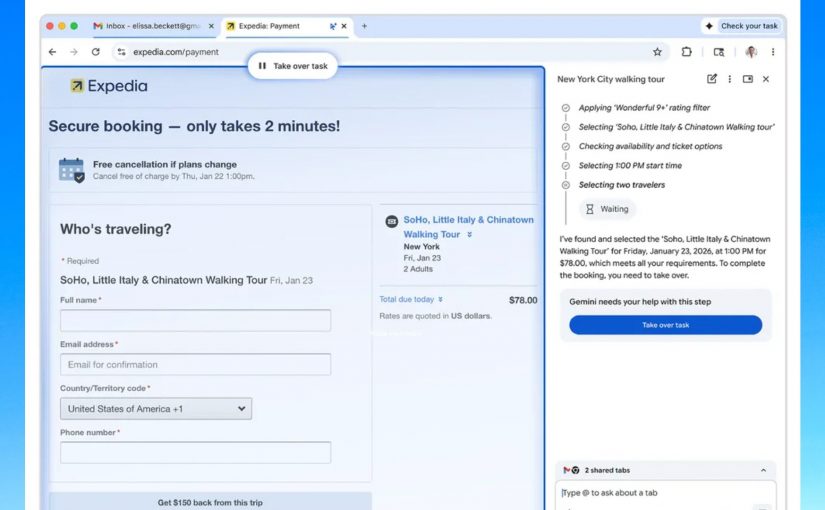Click step Selecting 'Soho, Little Italy & Chinatown Walking tour'

point(677,127)
